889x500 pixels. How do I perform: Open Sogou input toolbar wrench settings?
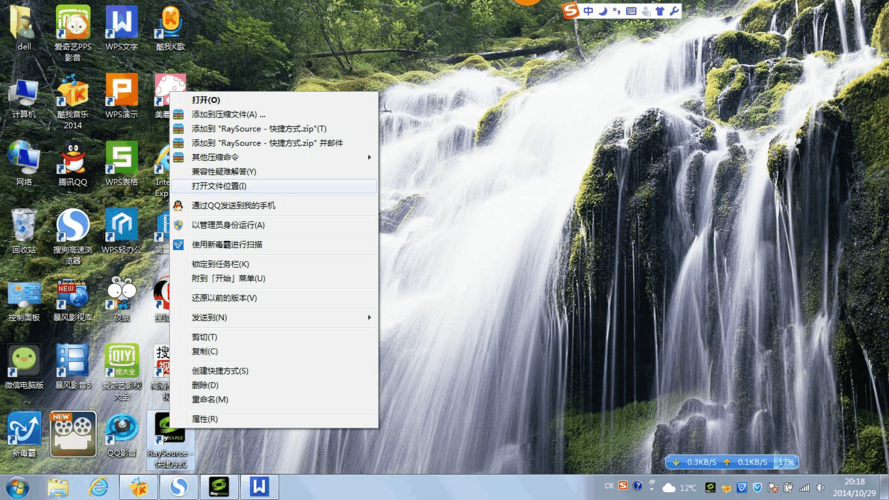pos(674,11)
